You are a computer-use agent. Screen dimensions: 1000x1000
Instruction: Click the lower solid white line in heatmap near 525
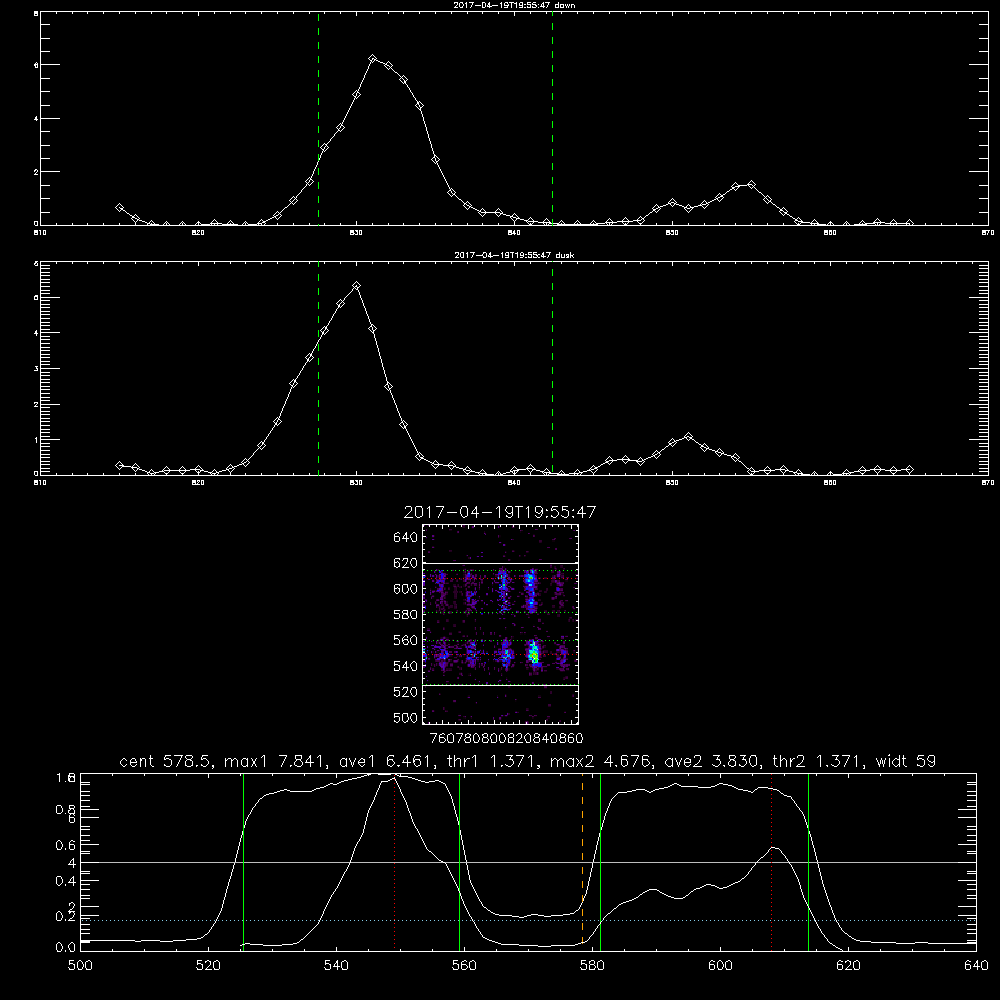coord(500,686)
